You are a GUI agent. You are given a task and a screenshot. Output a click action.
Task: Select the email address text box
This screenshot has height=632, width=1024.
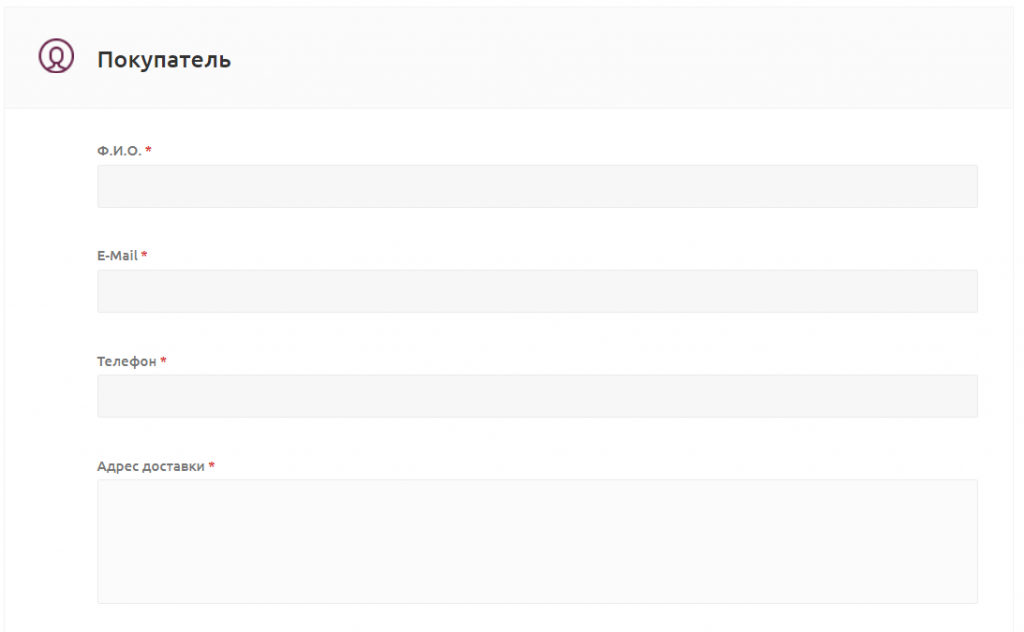[x=400, y=291]
